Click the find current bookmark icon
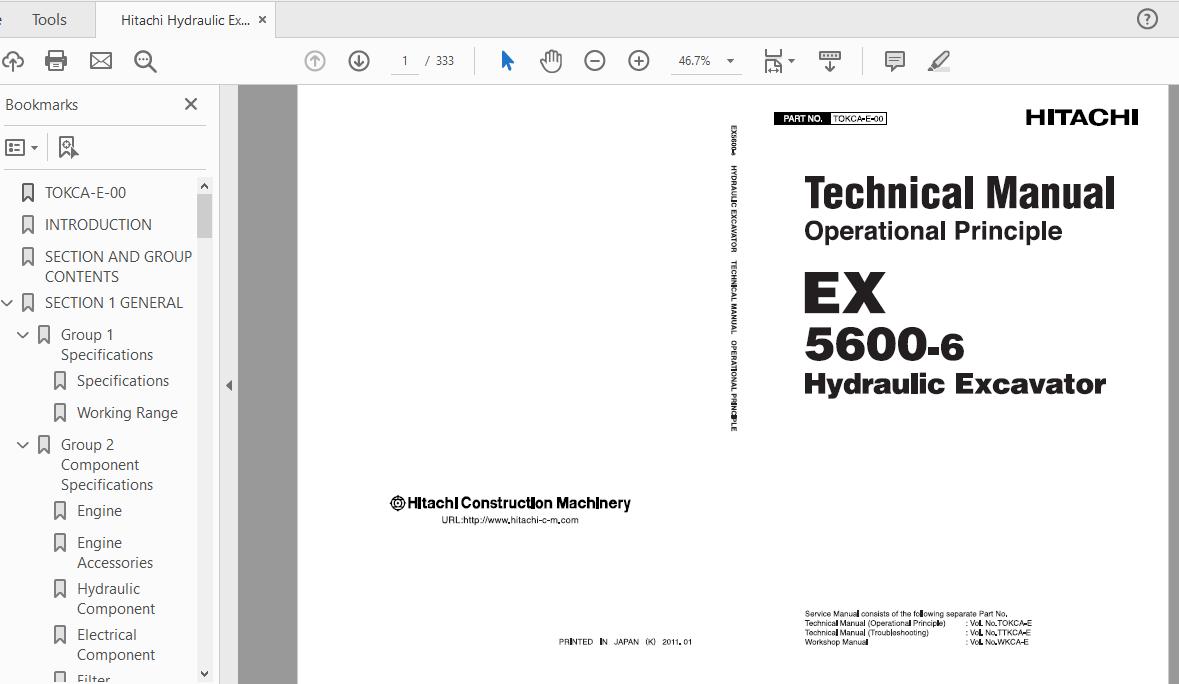The image size is (1179, 684). click(68, 147)
